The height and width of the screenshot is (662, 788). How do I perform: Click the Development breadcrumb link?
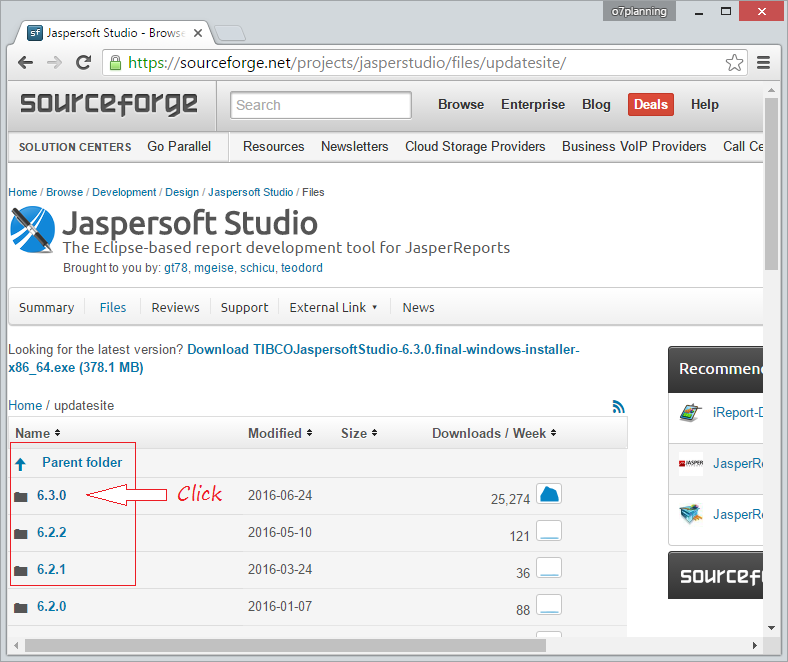(124, 192)
